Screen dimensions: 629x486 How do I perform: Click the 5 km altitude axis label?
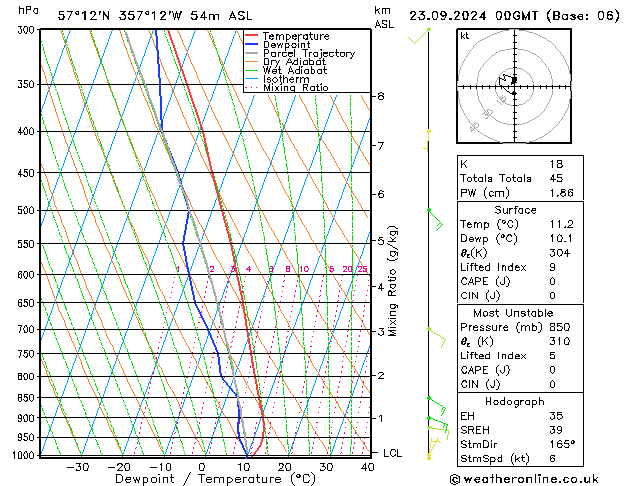381,241
